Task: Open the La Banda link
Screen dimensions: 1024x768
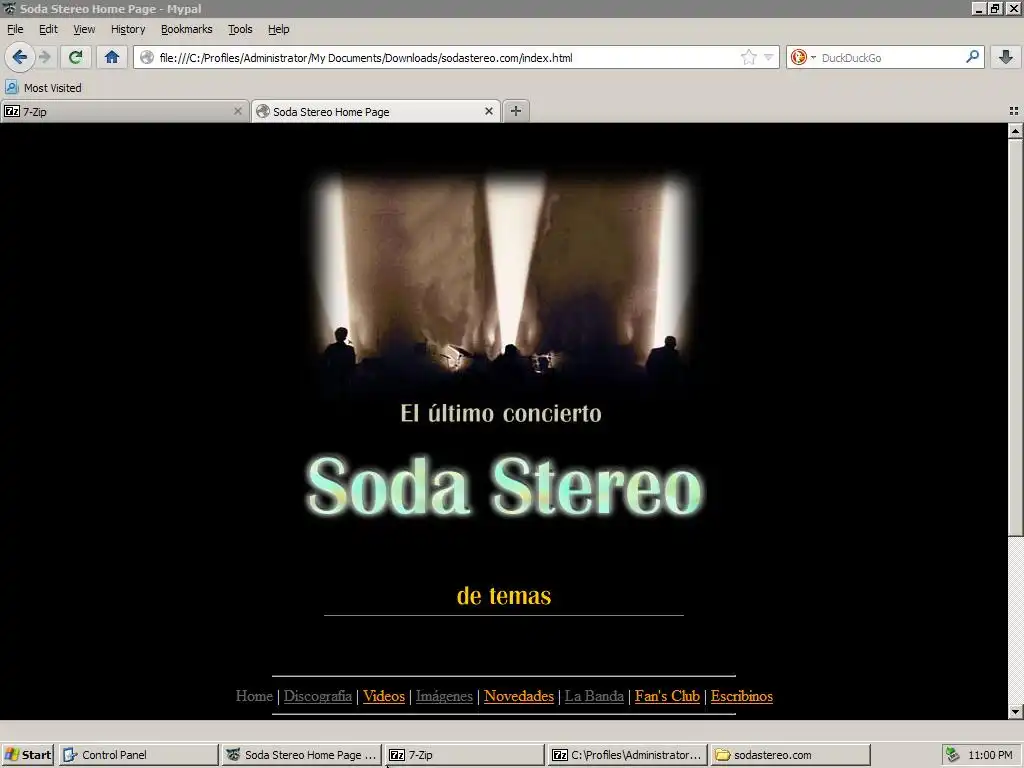Action: (x=594, y=696)
